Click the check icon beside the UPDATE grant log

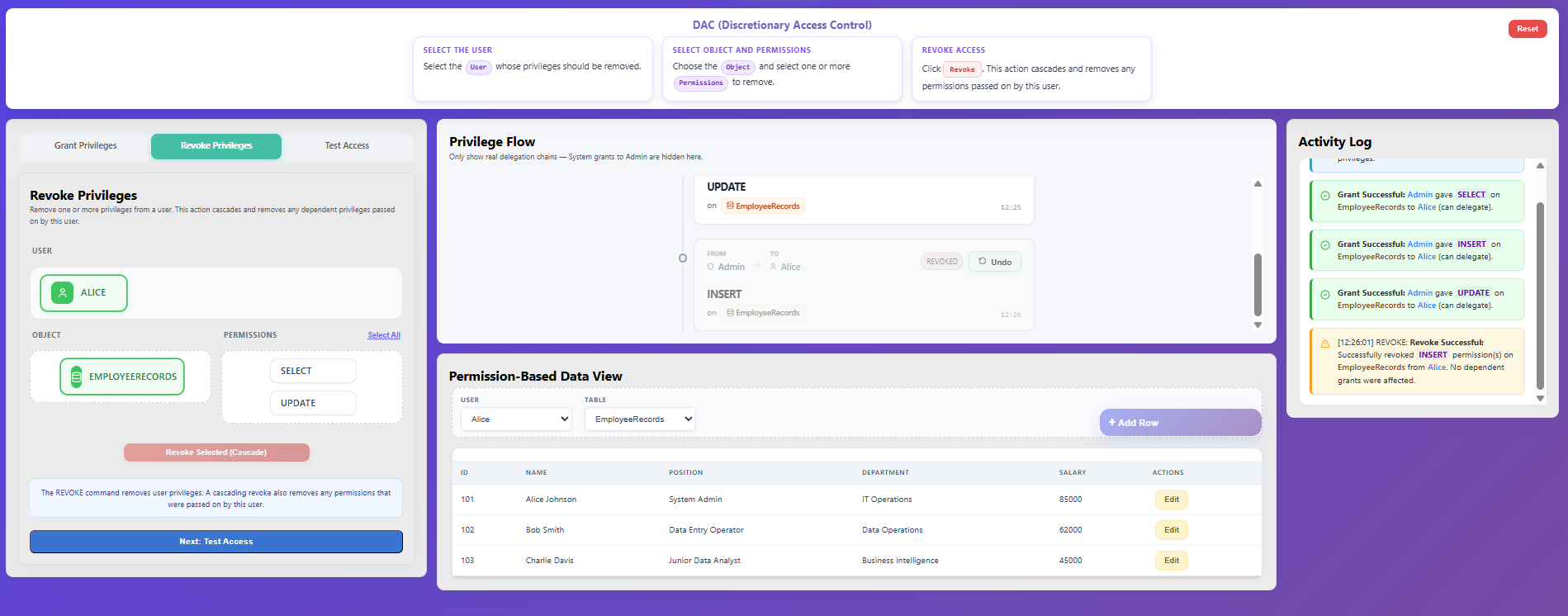[1325, 295]
